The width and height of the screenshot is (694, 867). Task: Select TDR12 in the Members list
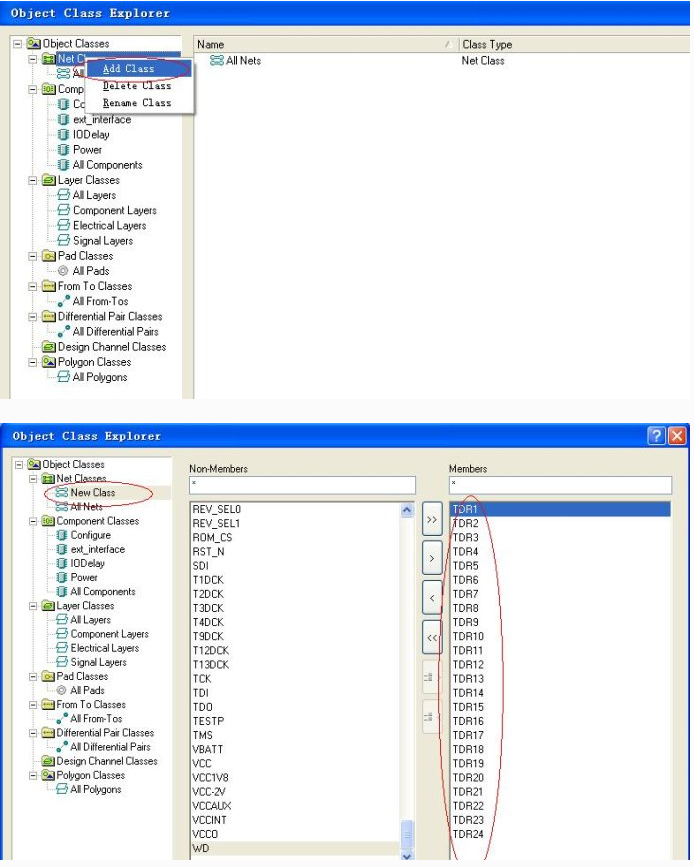click(x=468, y=665)
